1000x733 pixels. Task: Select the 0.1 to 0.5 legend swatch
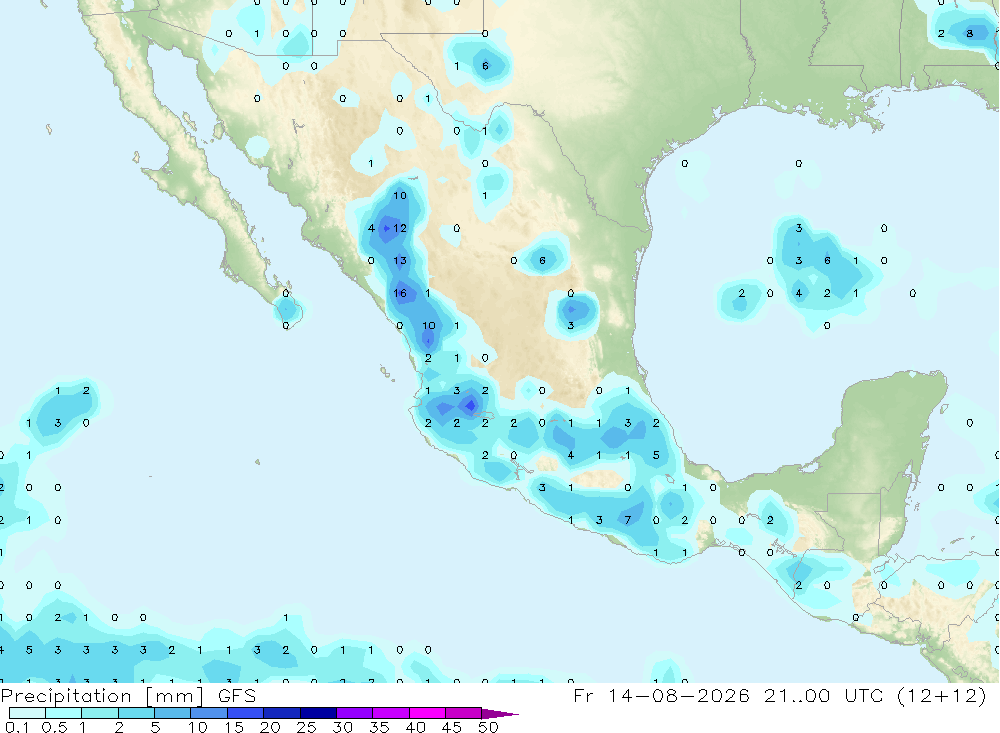tap(27, 713)
